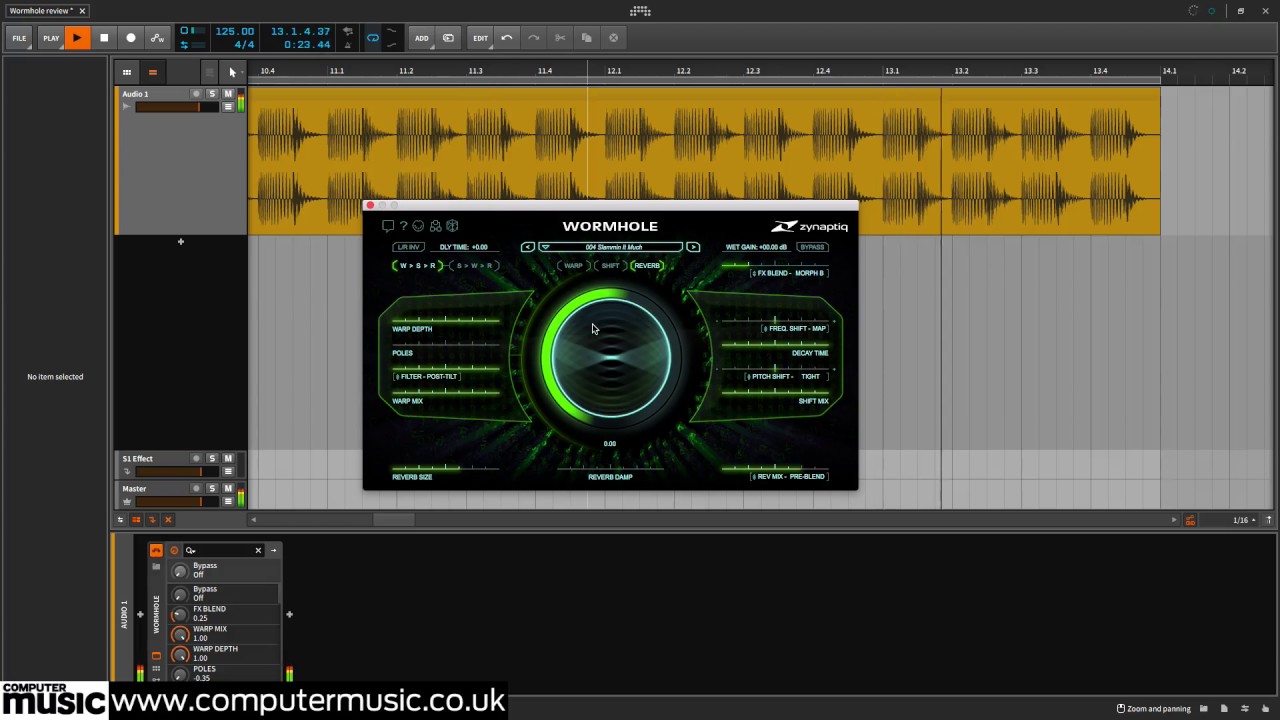Clear the device parameter search field
Viewport: 1280px width, 720px height.
click(x=258, y=550)
